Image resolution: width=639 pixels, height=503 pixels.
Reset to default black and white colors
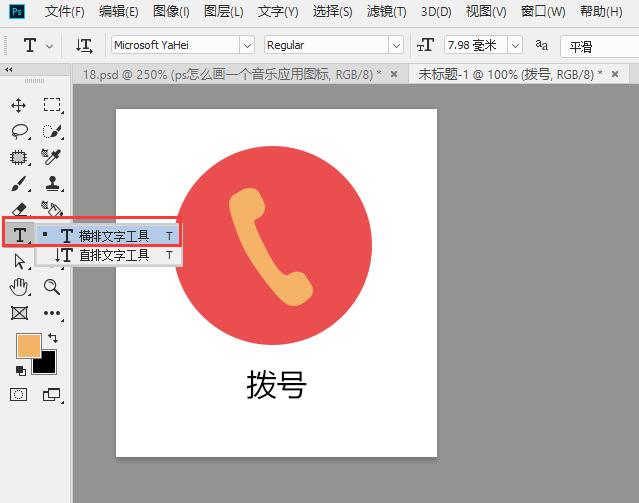20,371
